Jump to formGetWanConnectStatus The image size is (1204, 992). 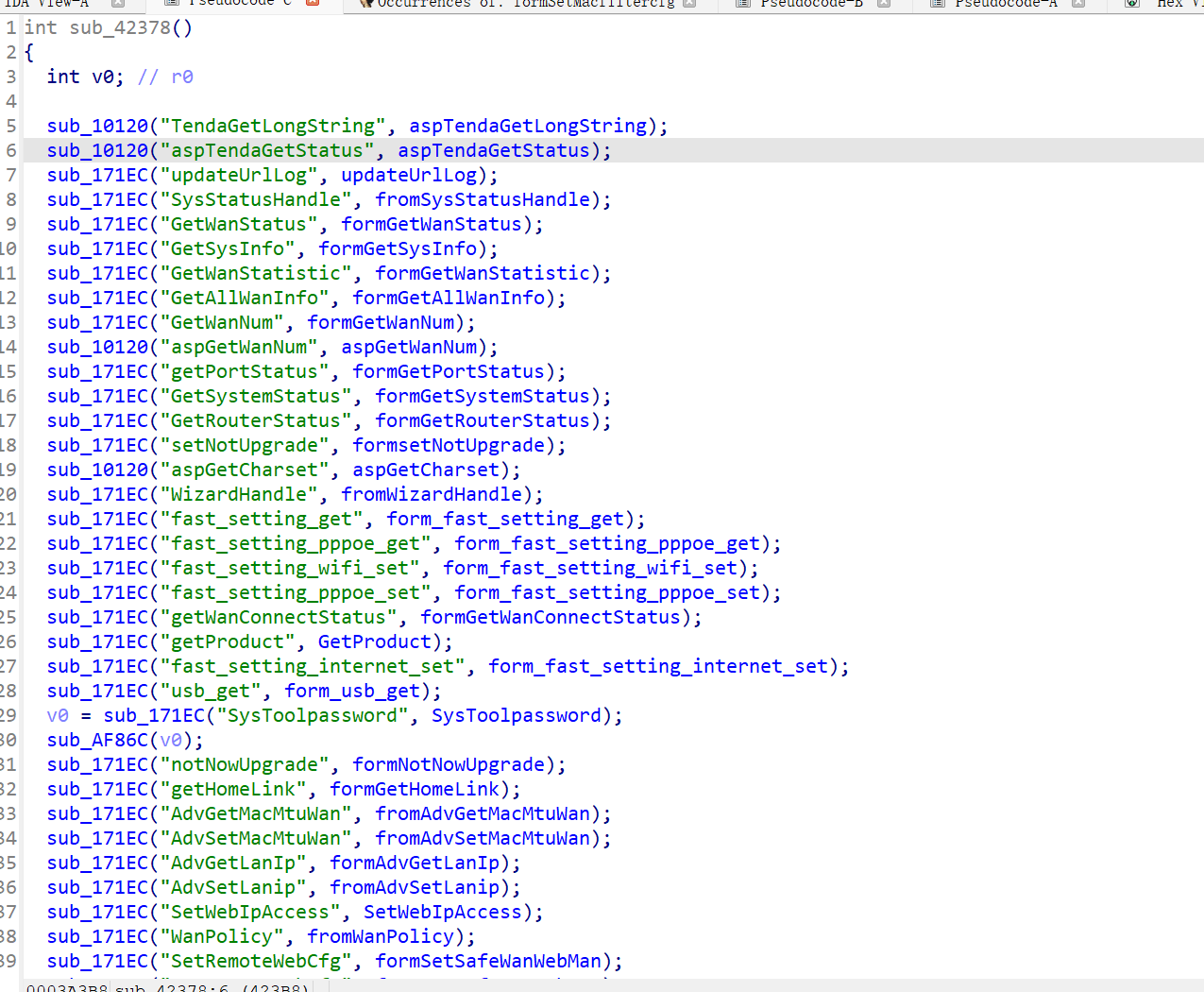(x=551, y=617)
